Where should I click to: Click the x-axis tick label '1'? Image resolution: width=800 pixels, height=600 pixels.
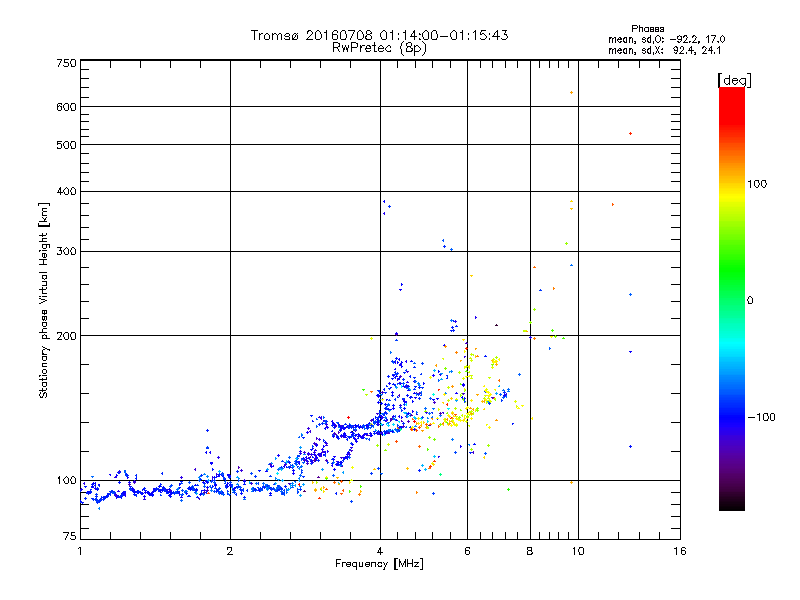point(80,551)
